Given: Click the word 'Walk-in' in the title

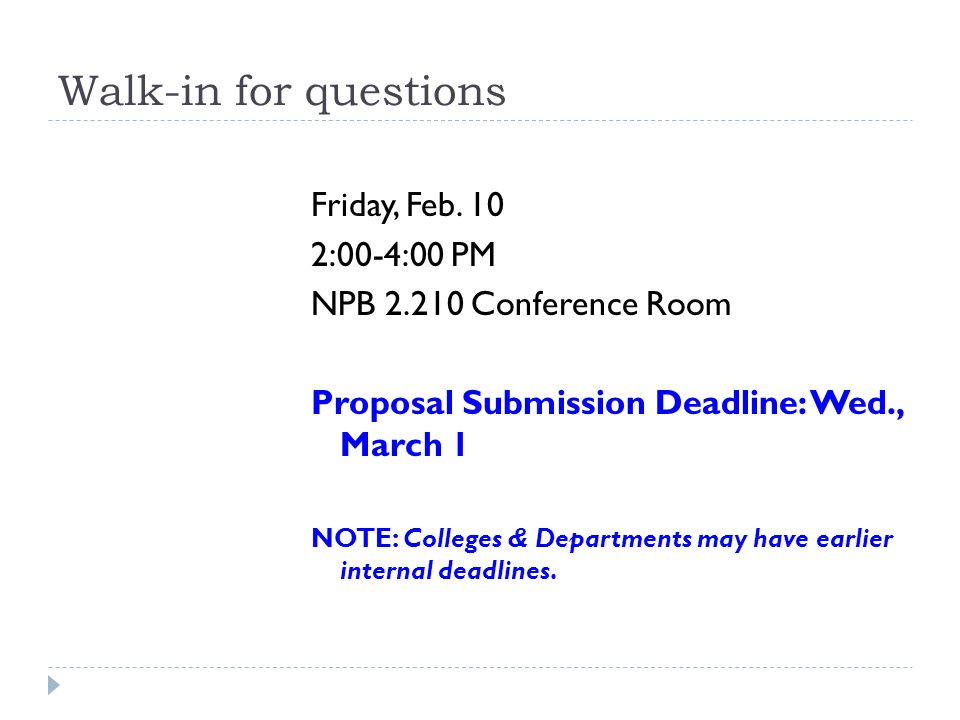Looking at the screenshot, I should click(x=140, y=91).
